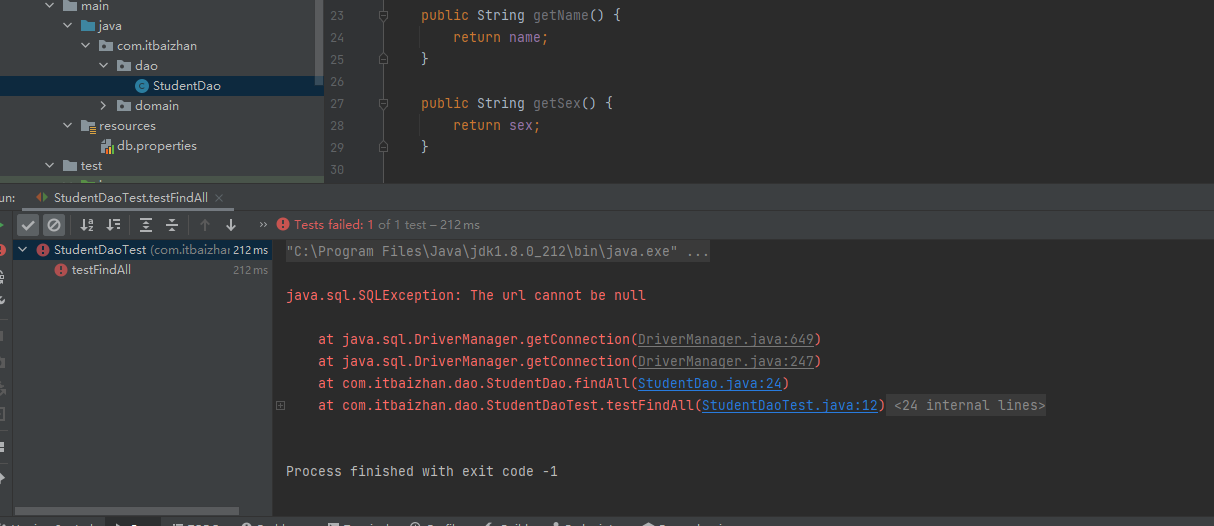Click the project tree vertical scrollbar

click(x=320, y=40)
